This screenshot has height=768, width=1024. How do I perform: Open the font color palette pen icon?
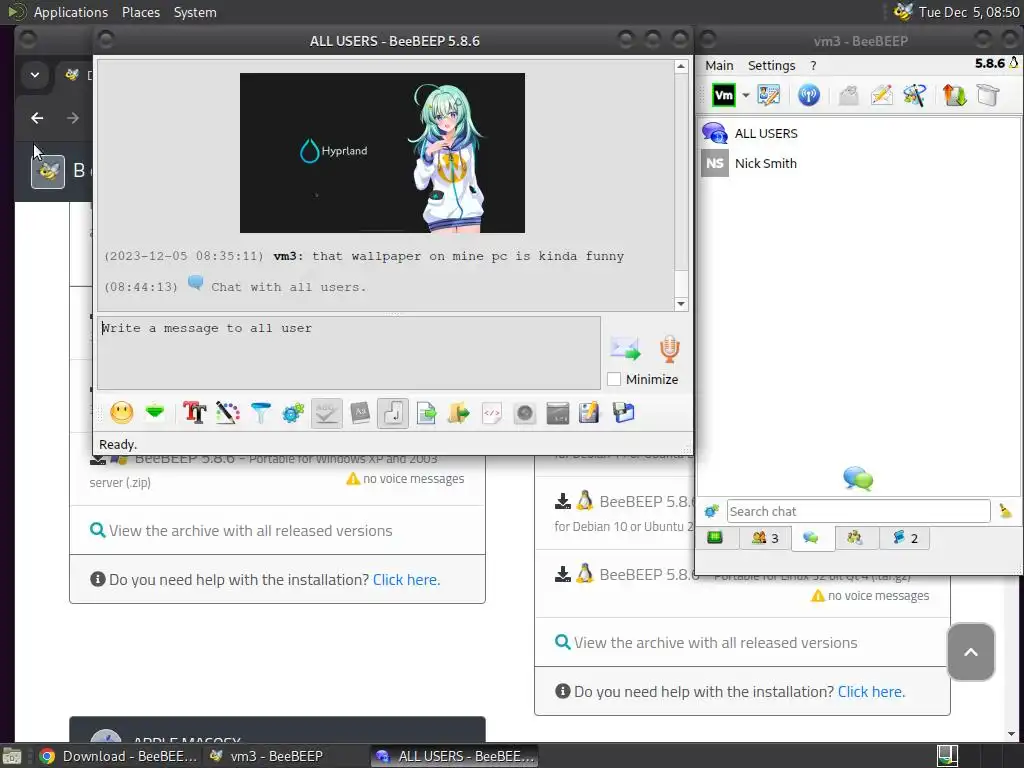point(228,413)
